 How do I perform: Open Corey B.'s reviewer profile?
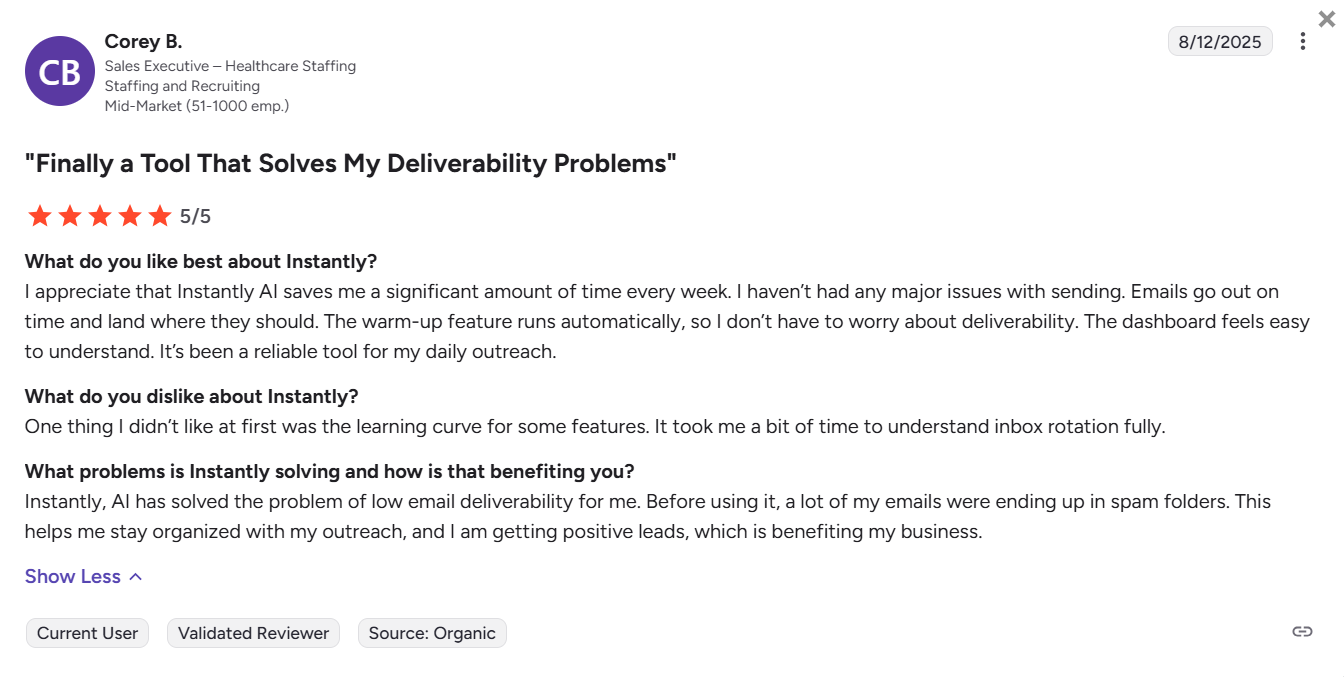click(143, 41)
